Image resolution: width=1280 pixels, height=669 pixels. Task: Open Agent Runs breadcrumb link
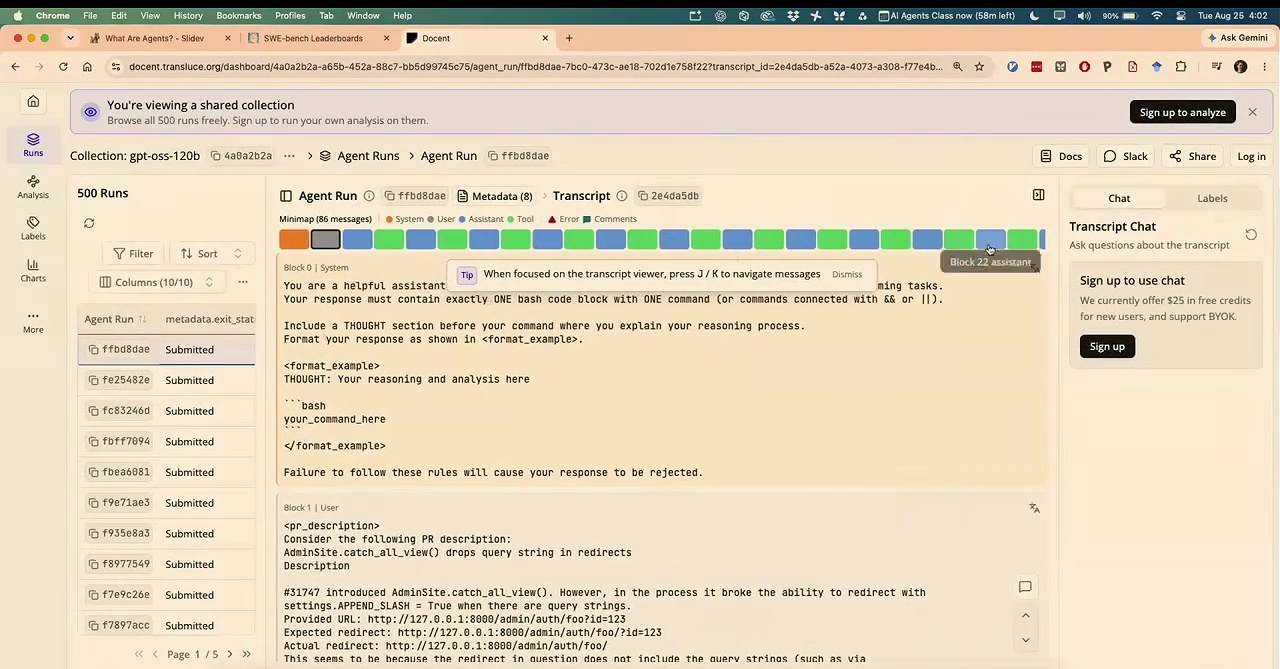tap(360, 156)
